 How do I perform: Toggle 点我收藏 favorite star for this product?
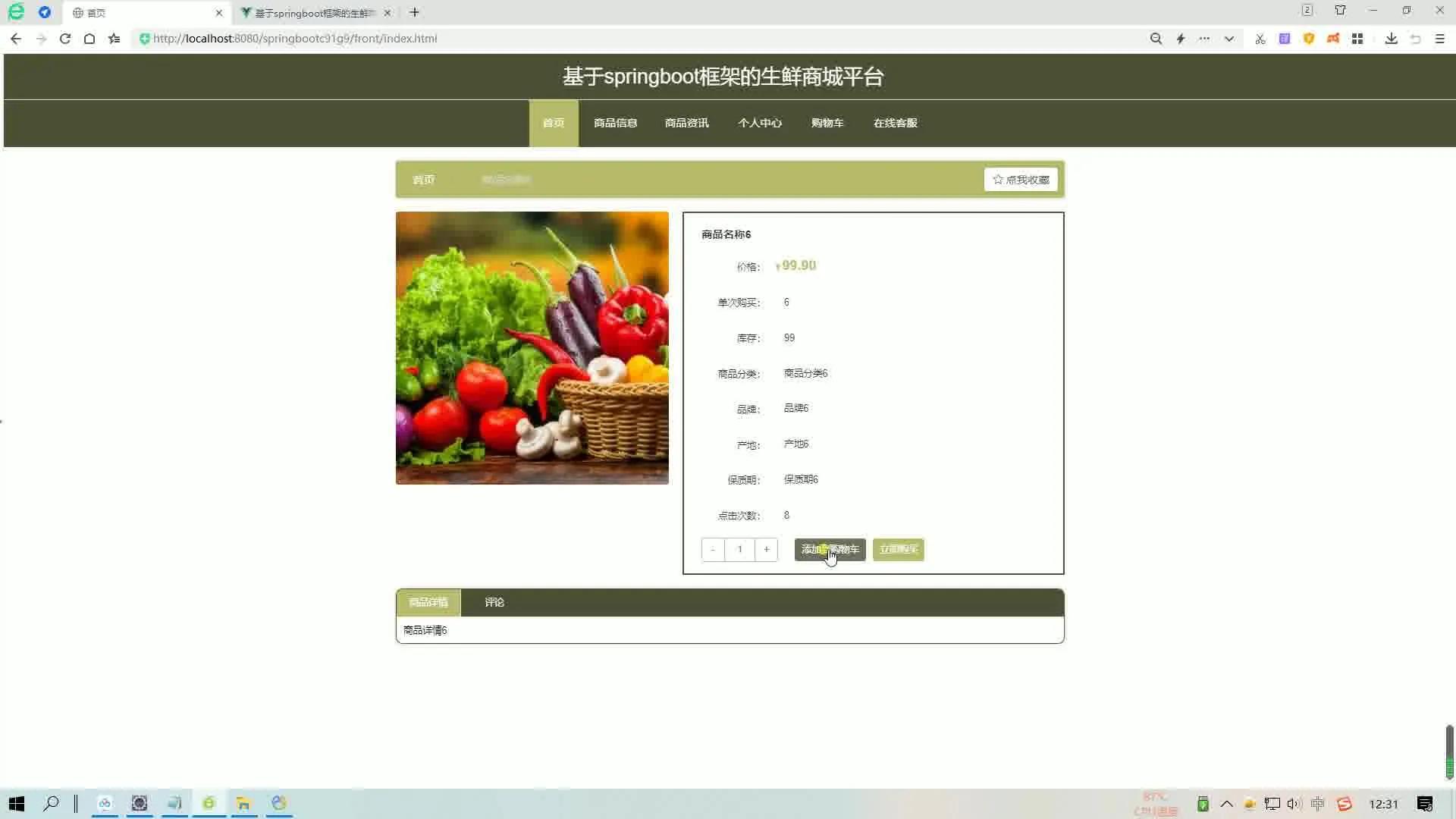(1021, 179)
